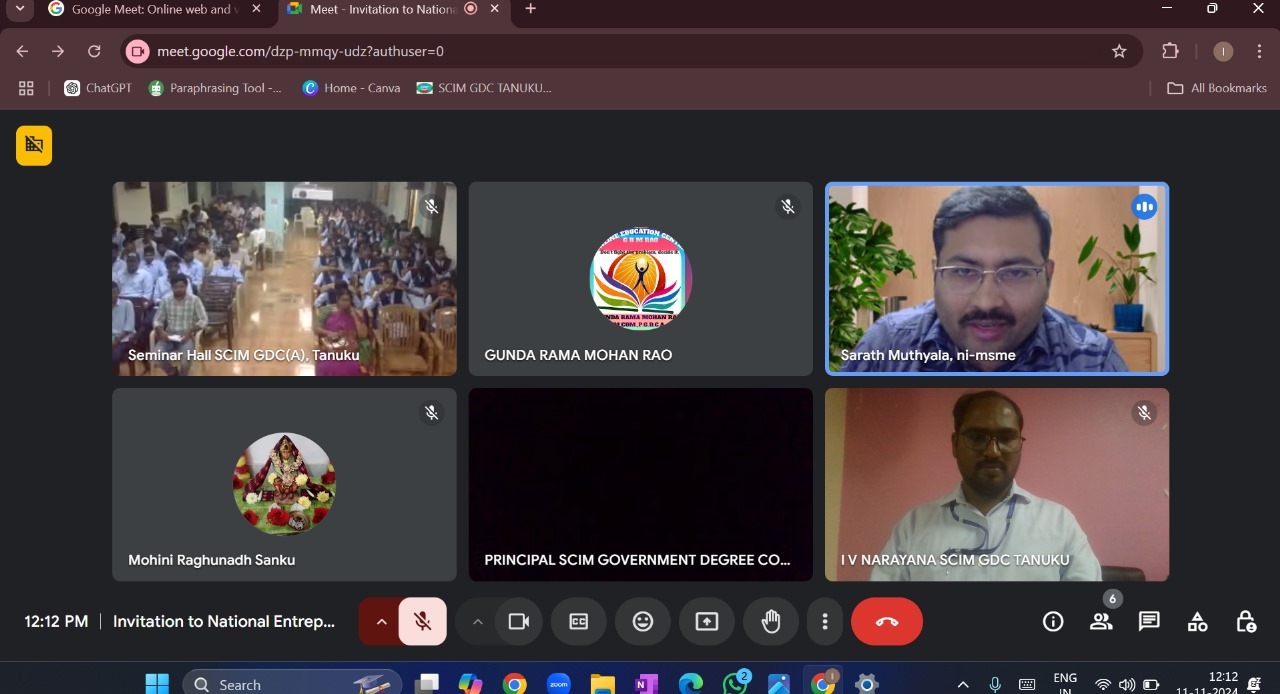Open more options three-dot menu
Image resolution: width=1280 pixels, height=694 pixels.
coord(824,622)
